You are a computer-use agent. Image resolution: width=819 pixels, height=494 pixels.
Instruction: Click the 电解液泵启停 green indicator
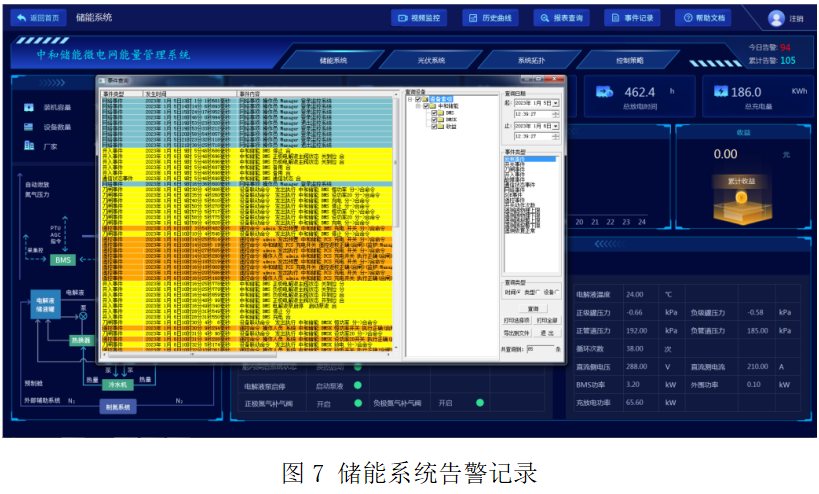(358, 385)
